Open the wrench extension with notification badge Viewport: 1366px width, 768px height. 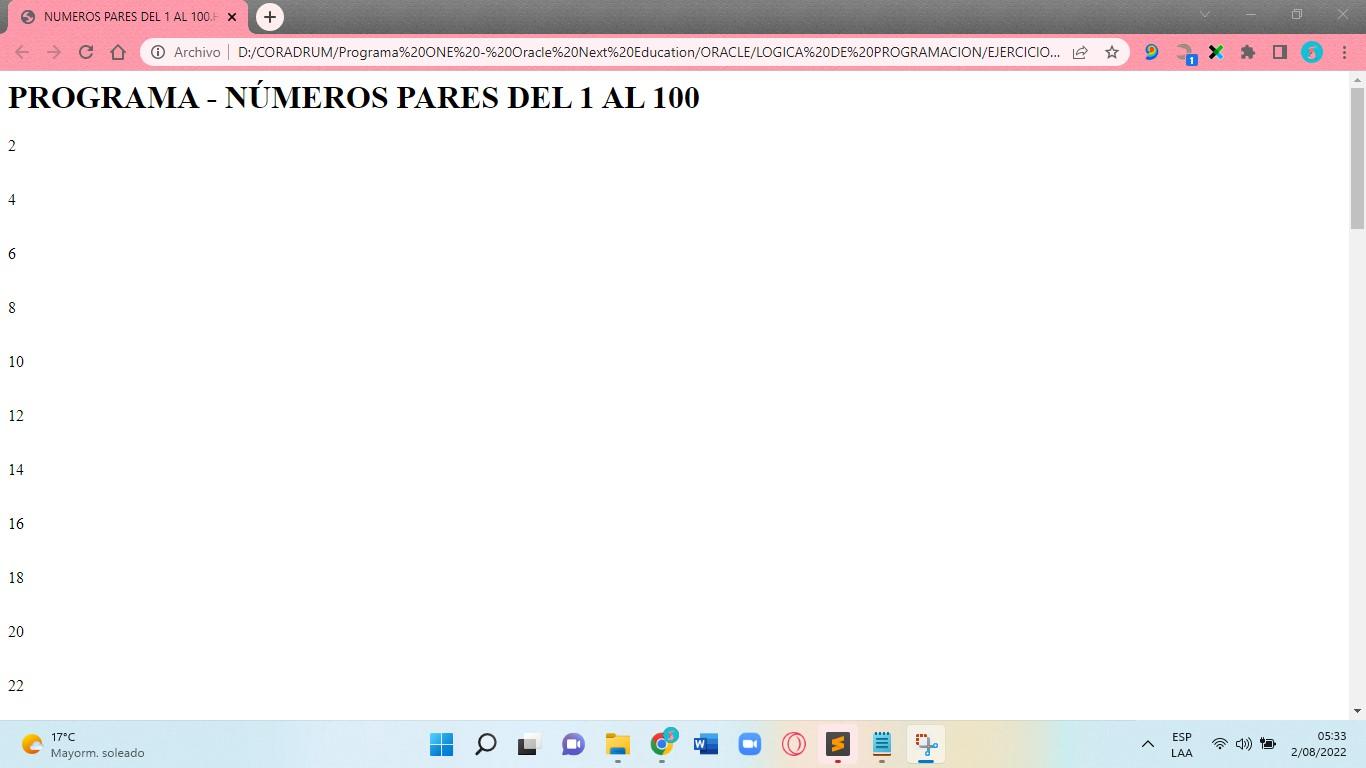click(x=1184, y=51)
